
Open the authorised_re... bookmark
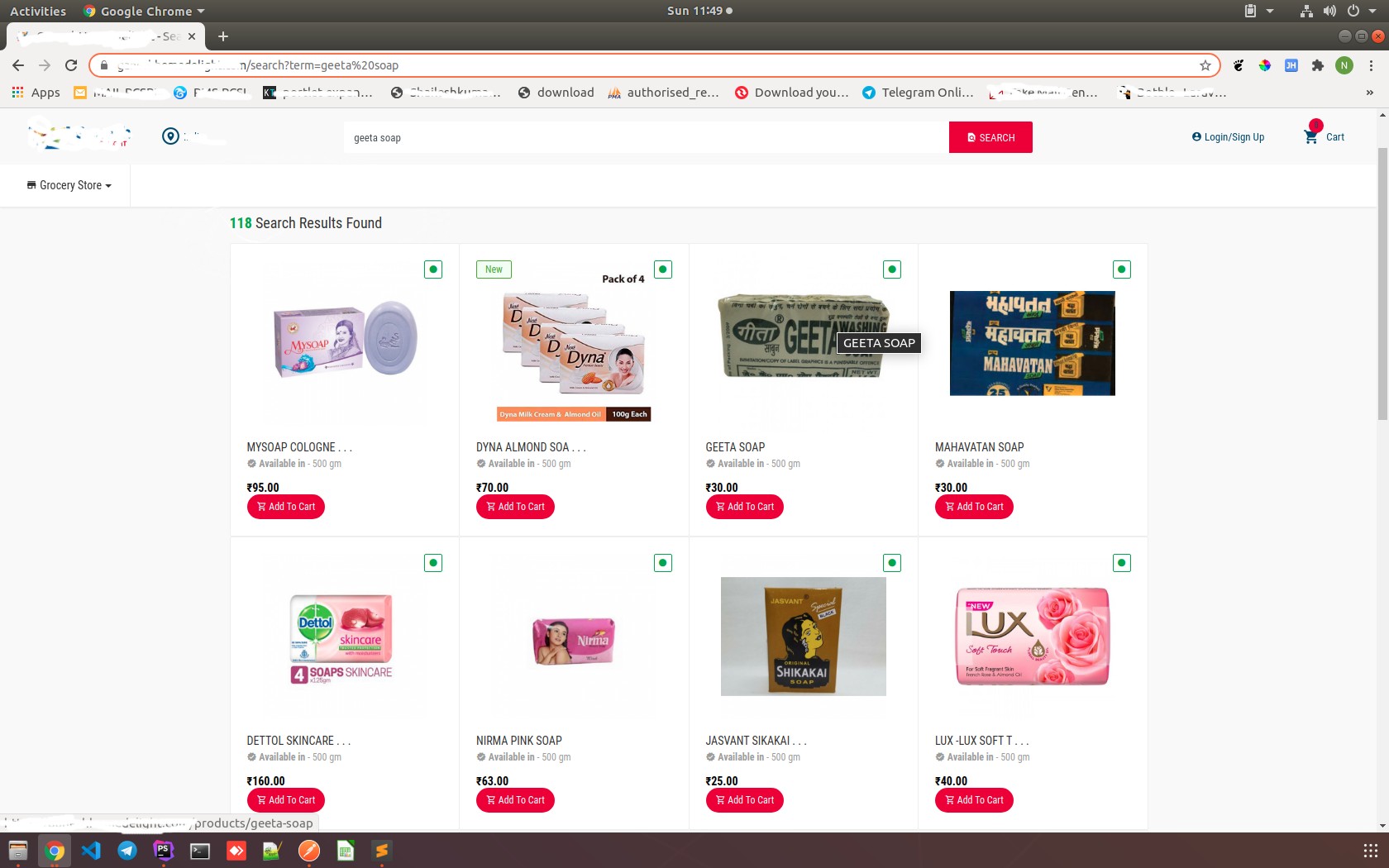(663, 93)
